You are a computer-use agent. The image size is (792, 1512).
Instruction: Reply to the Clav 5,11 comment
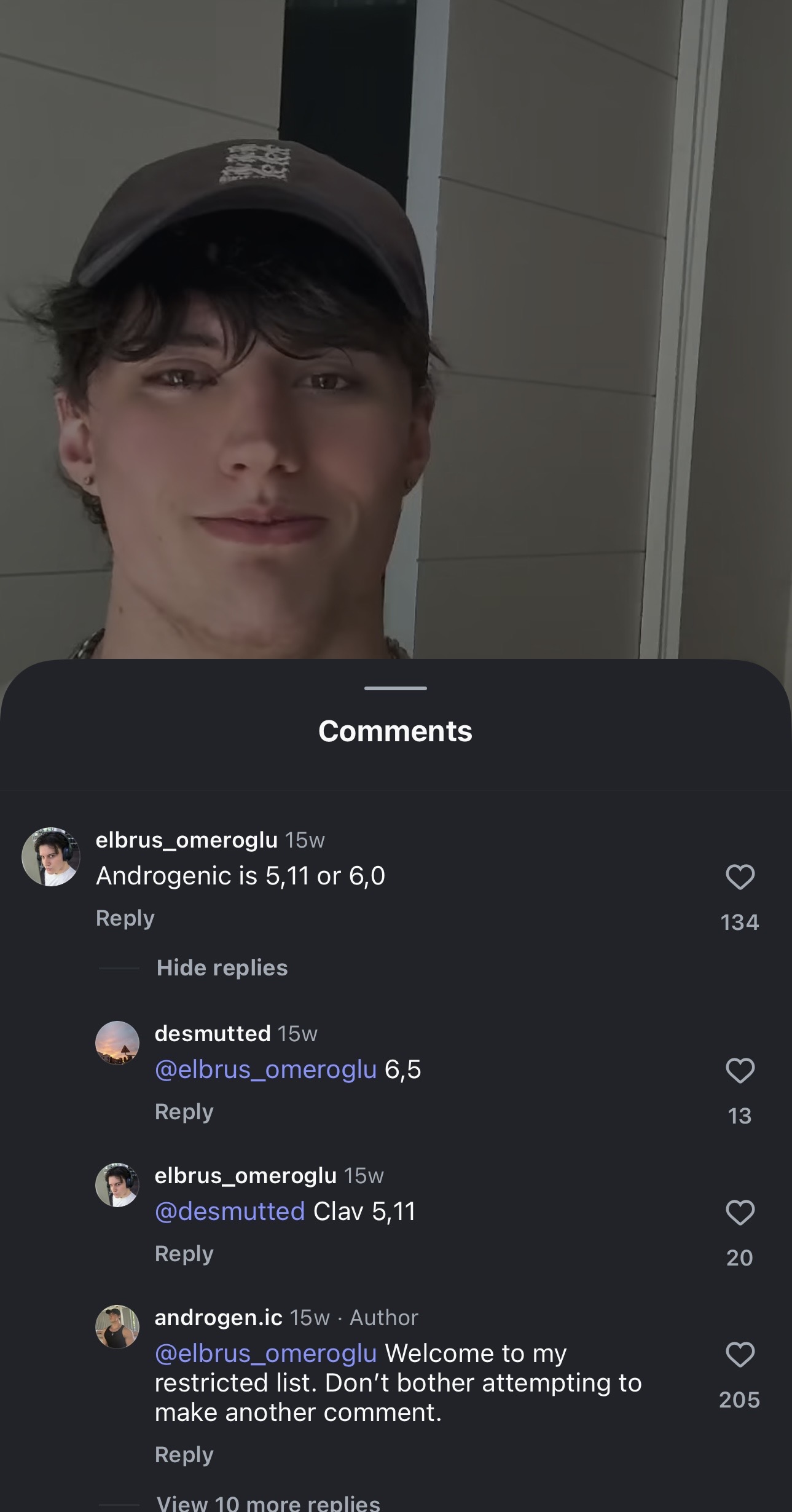pyautogui.click(x=184, y=1253)
